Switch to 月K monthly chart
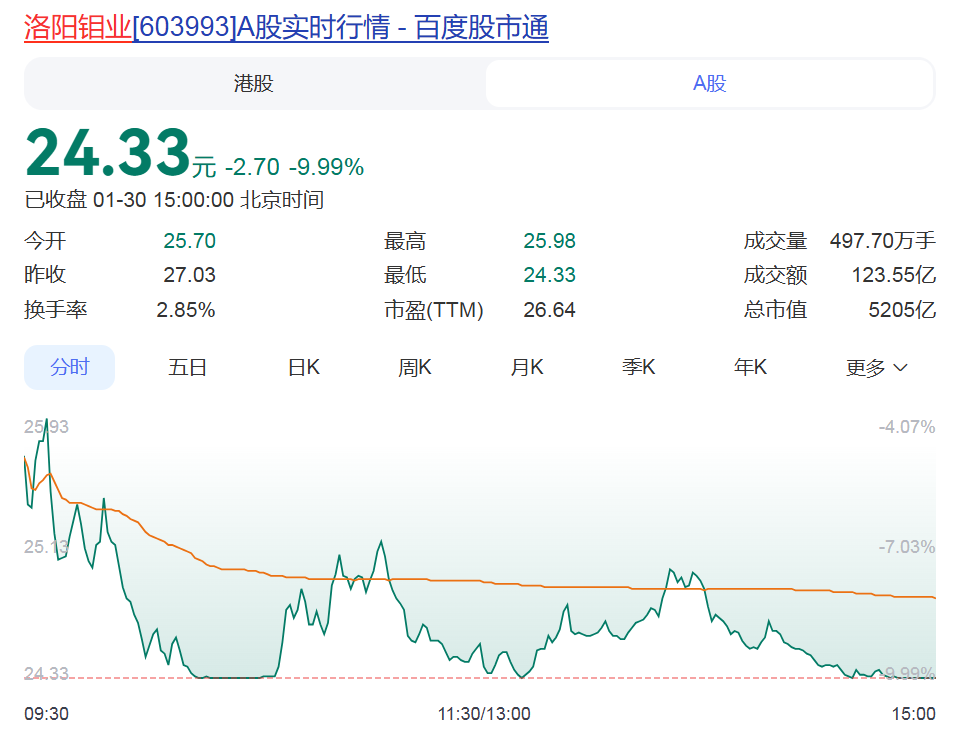The width and height of the screenshot is (955, 736). tap(527, 367)
